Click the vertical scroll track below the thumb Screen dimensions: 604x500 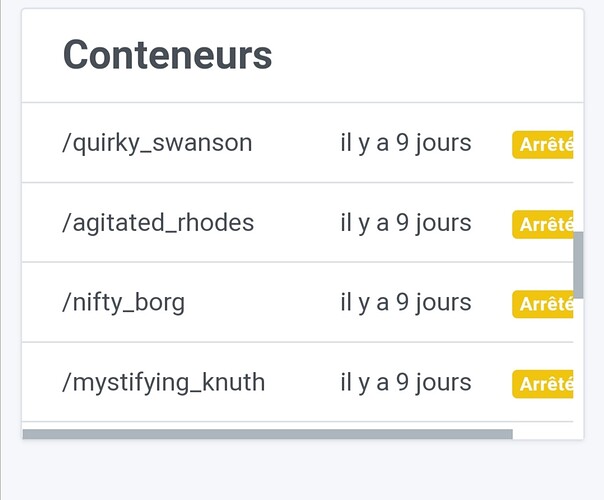click(578, 360)
